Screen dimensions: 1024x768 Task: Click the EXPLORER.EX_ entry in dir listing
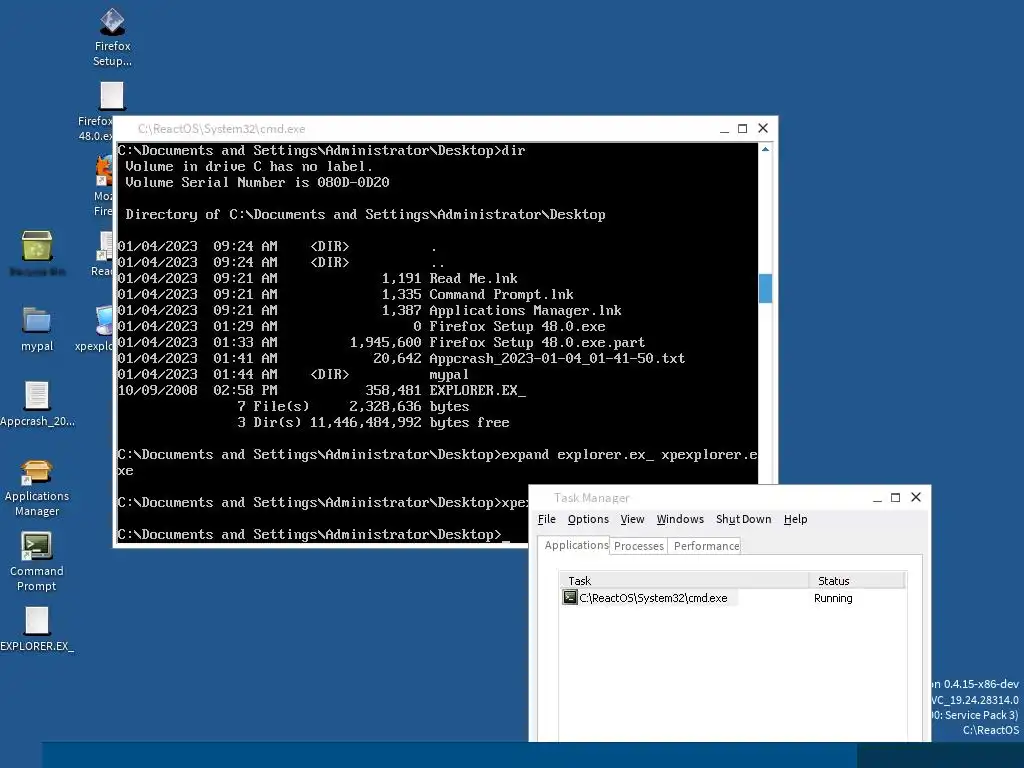(321, 391)
